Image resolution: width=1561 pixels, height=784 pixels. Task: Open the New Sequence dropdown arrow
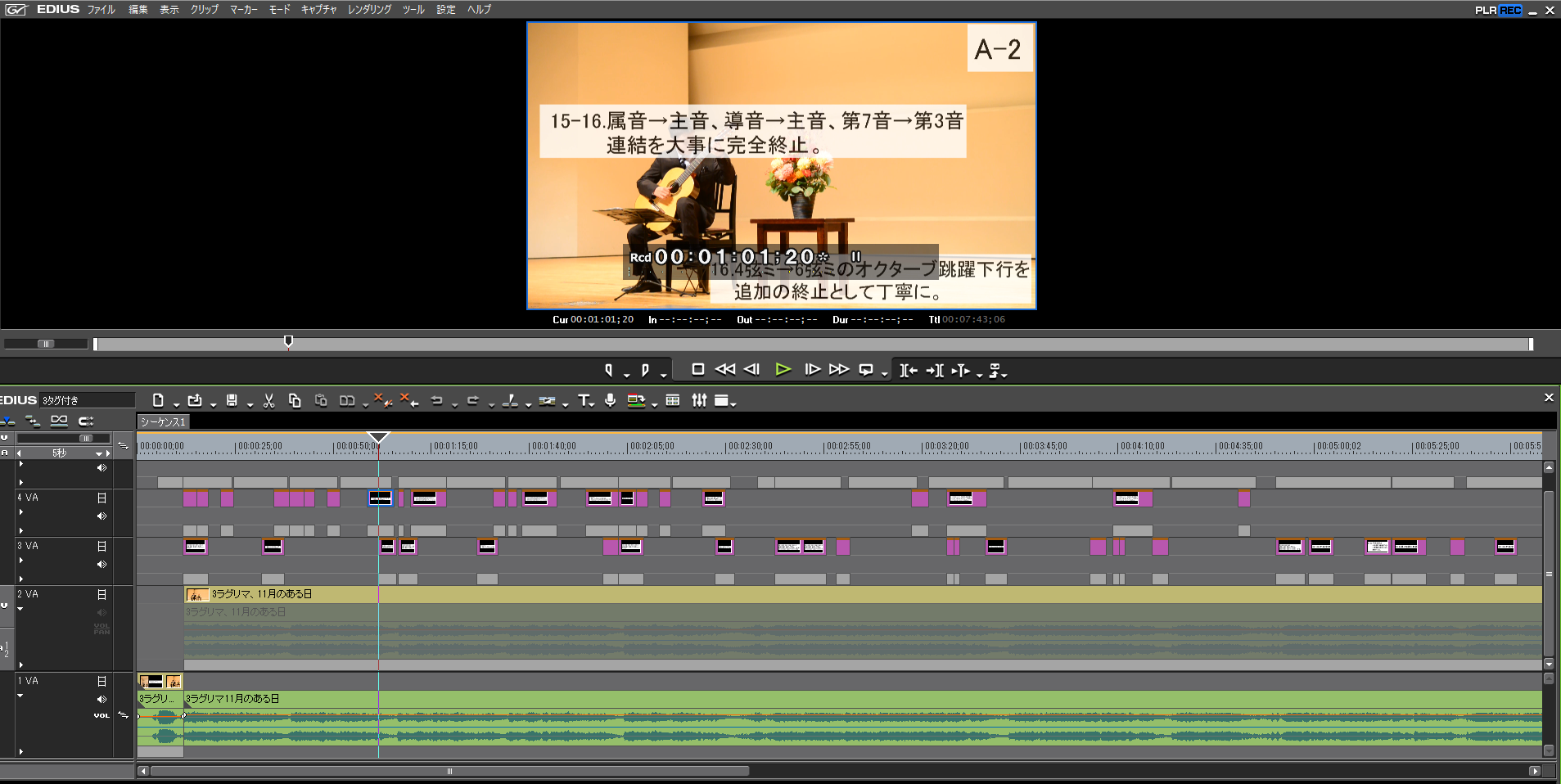(176, 403)
